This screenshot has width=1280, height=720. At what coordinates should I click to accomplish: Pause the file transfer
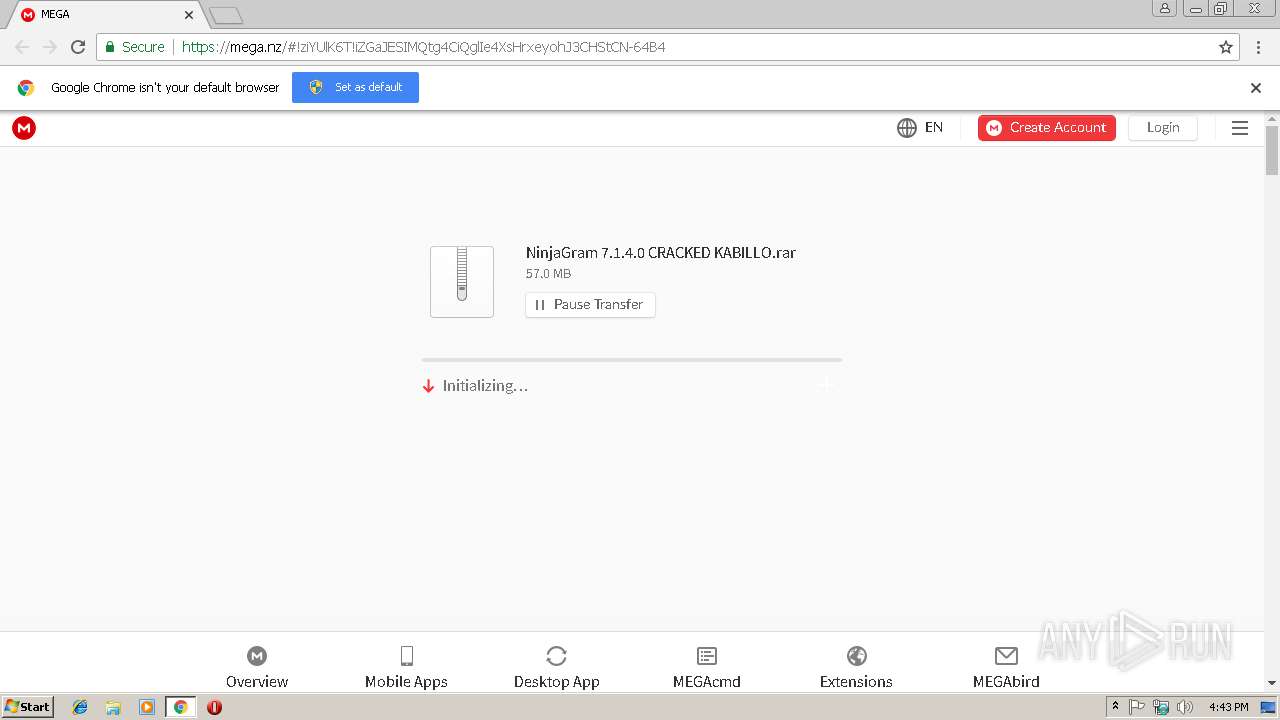590,305
